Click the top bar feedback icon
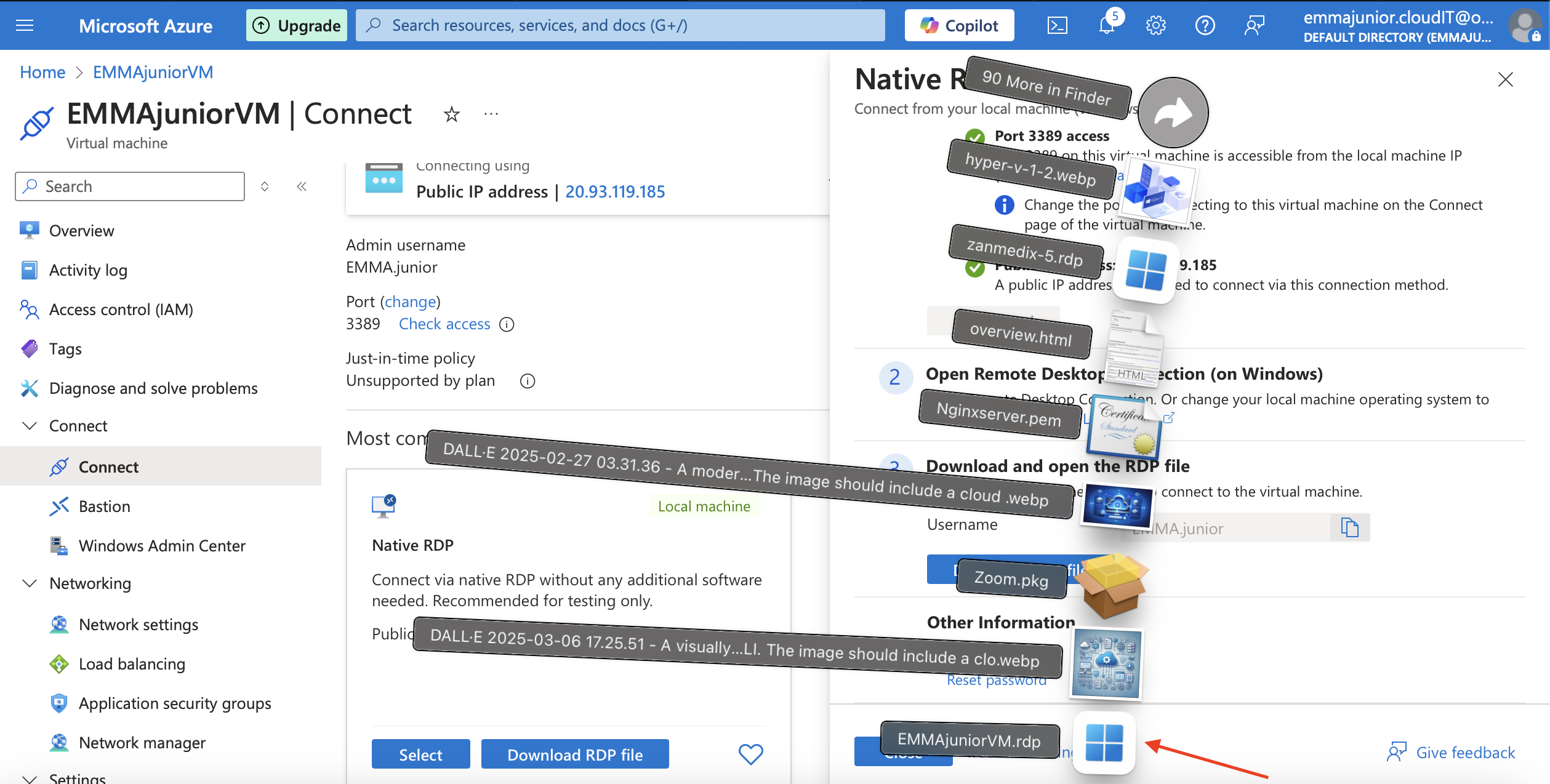 point(1254,25)
